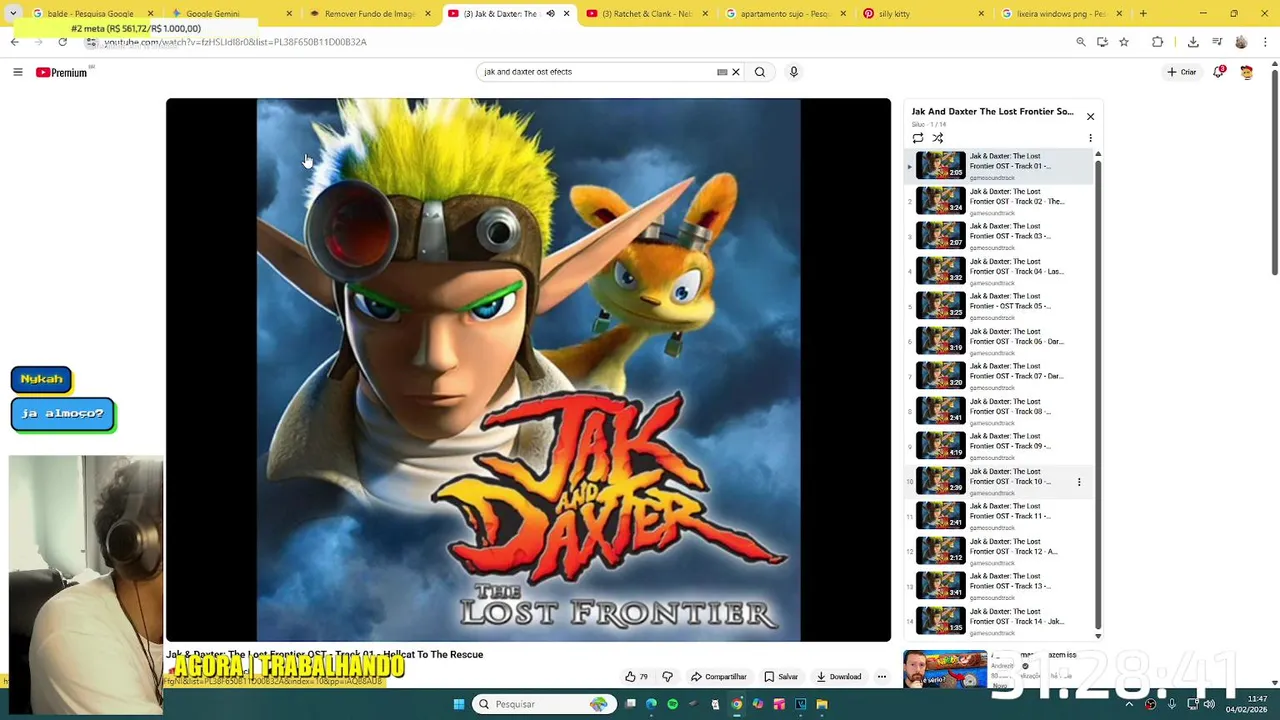The image size is (1280, 720).
Task: Open the tab search dropdown arrow
Action: (x=13, y=13)
